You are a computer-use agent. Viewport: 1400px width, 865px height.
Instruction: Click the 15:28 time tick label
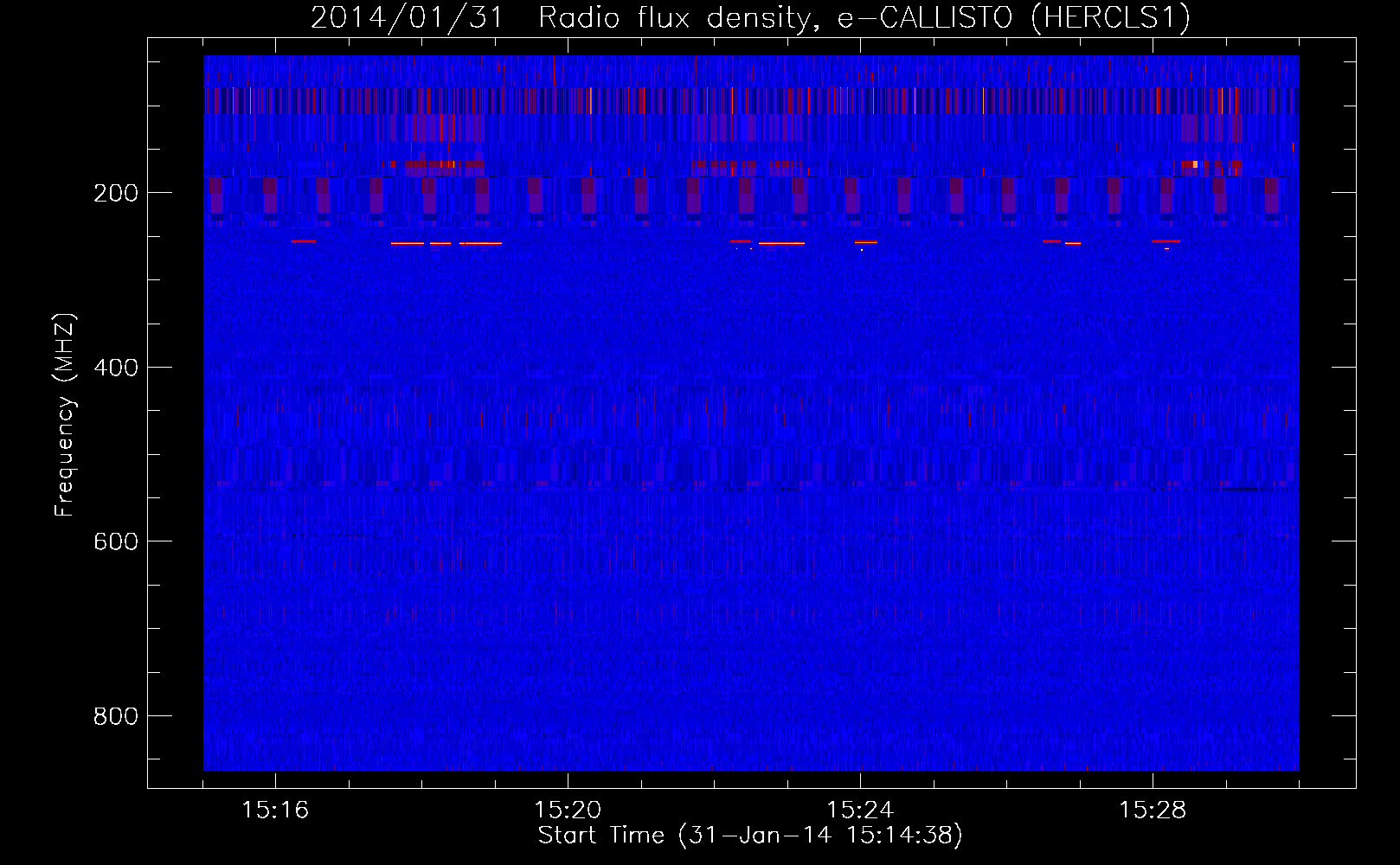click(x=1153, y=811)
